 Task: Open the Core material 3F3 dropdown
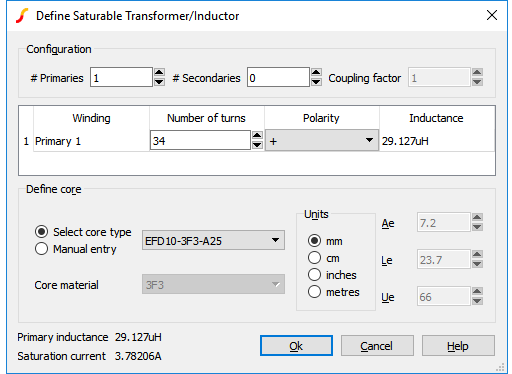click(213, 284)
